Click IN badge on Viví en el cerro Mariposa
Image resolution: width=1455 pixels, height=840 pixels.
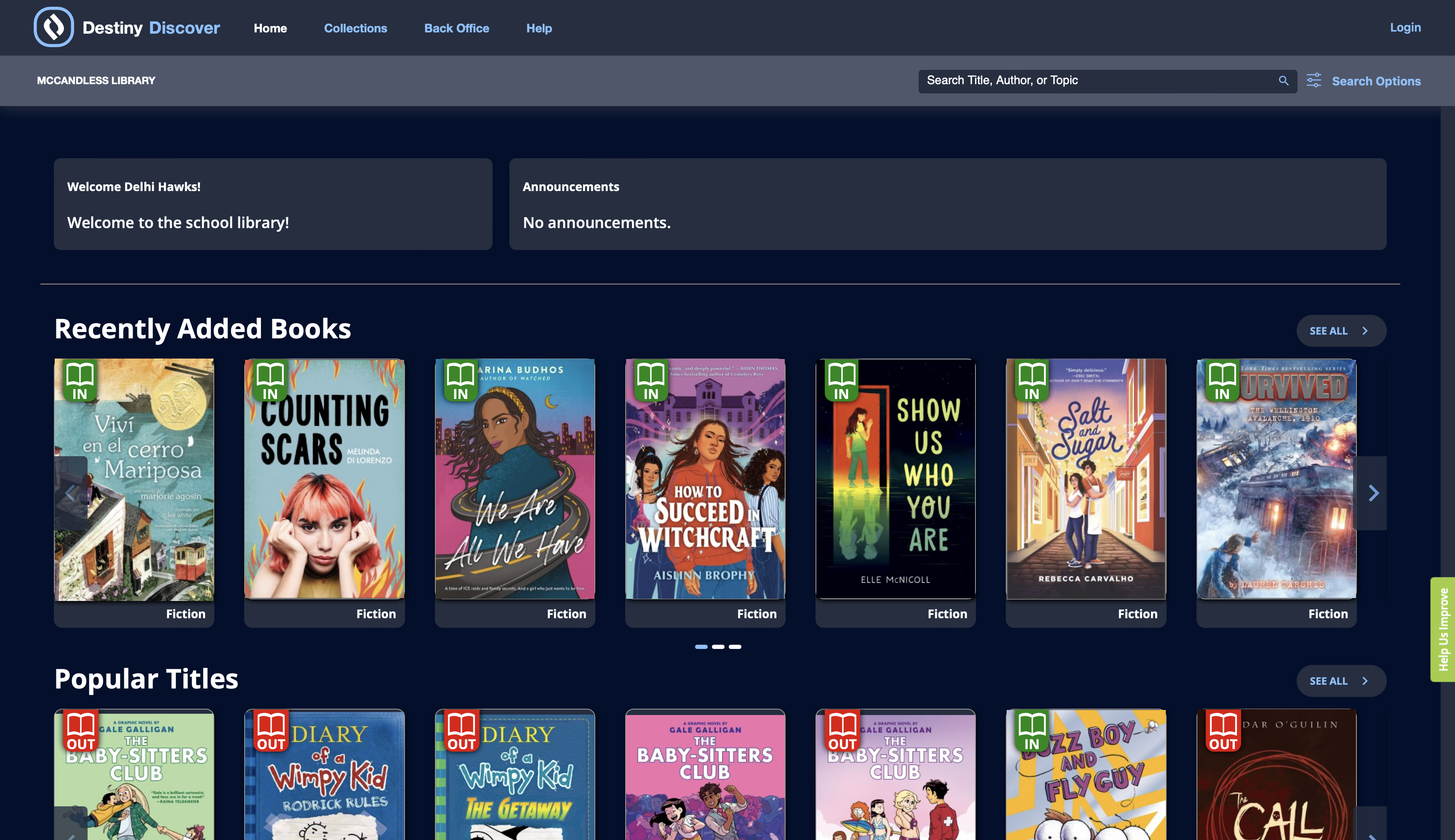[80, 381]
